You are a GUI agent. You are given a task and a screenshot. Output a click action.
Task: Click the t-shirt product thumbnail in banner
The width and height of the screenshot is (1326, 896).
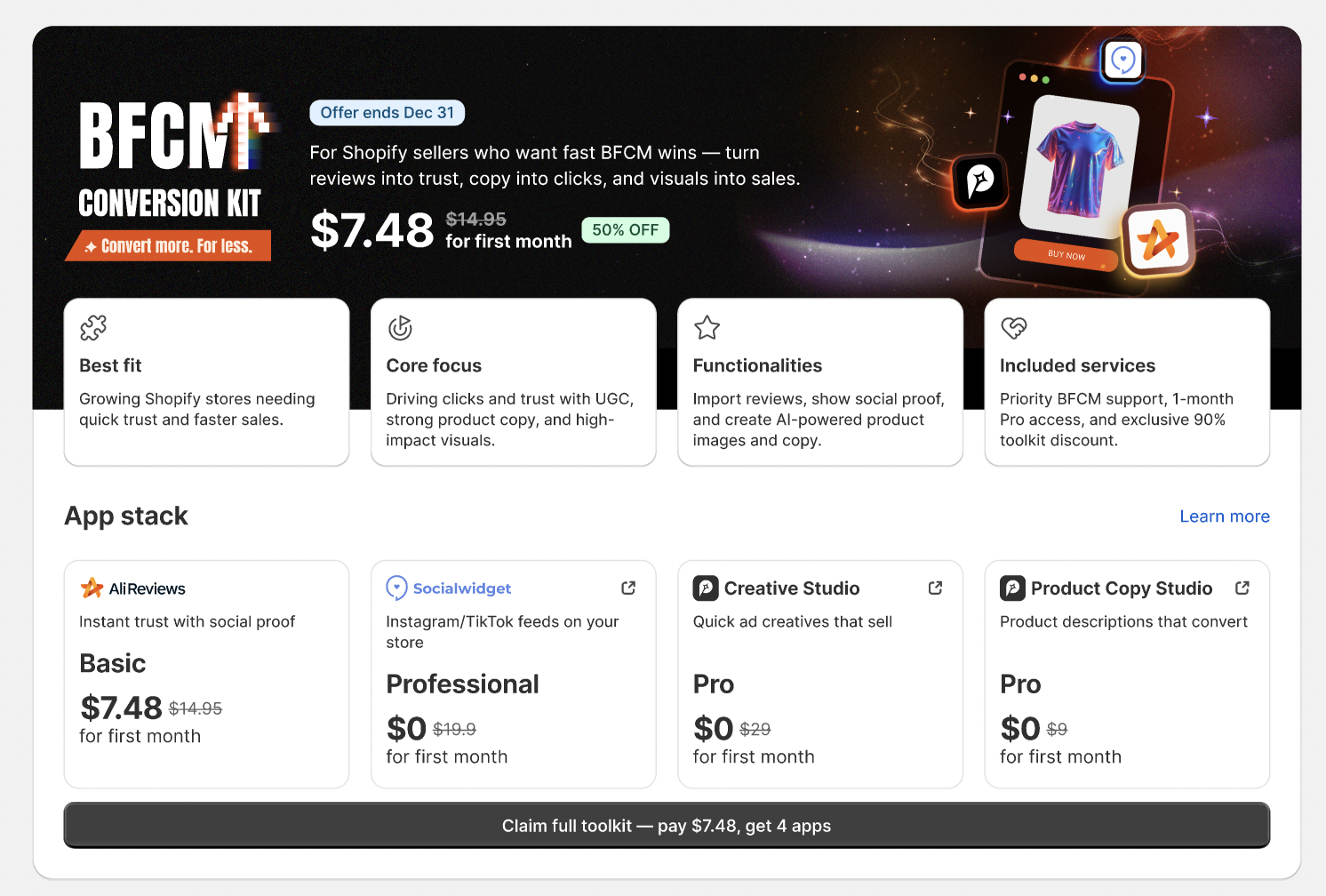tap(1079, 167)
